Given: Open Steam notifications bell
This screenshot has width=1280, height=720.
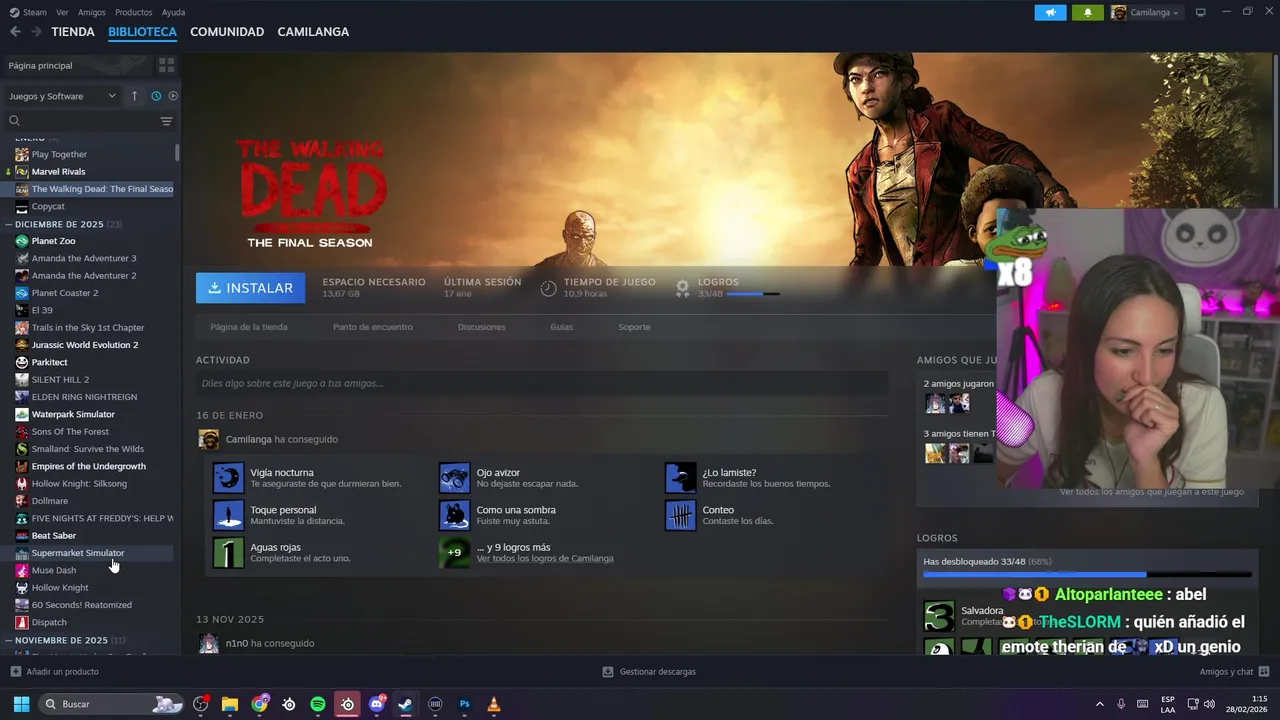Looking at the screenshot, I should pyautogui.click(x=1087, y=12).
